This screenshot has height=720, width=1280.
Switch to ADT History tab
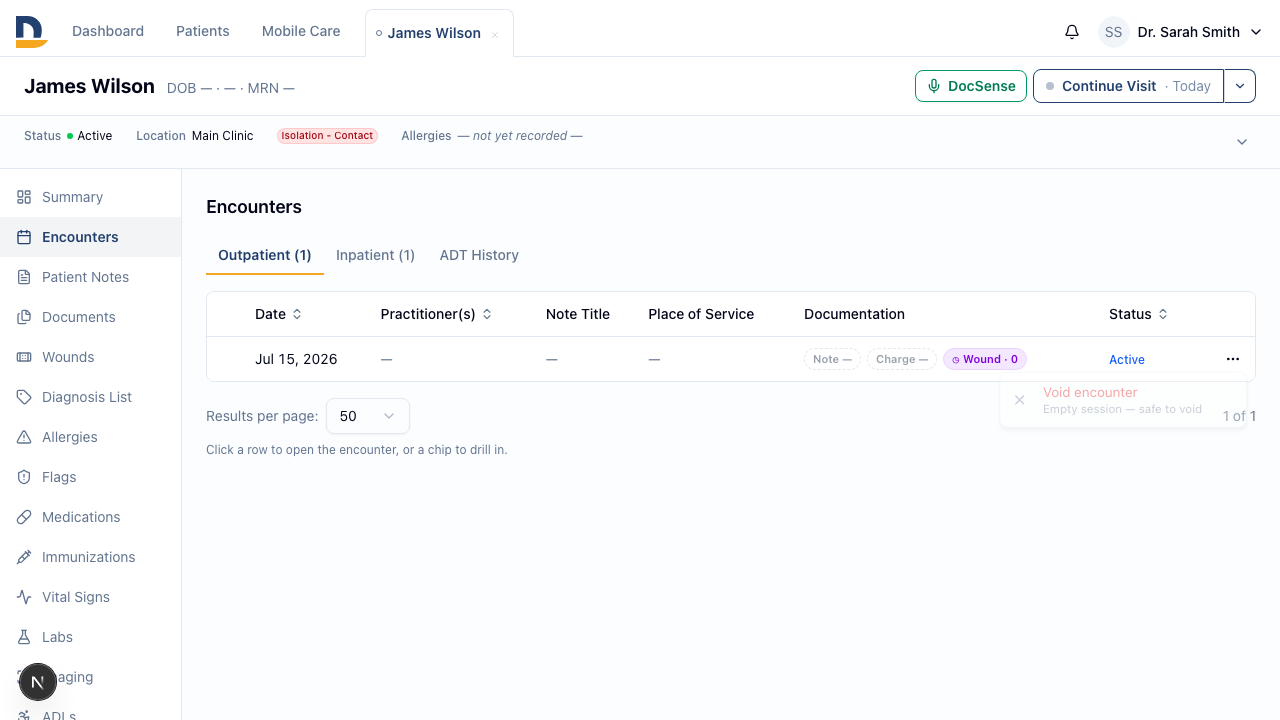[x=479, y=255]
